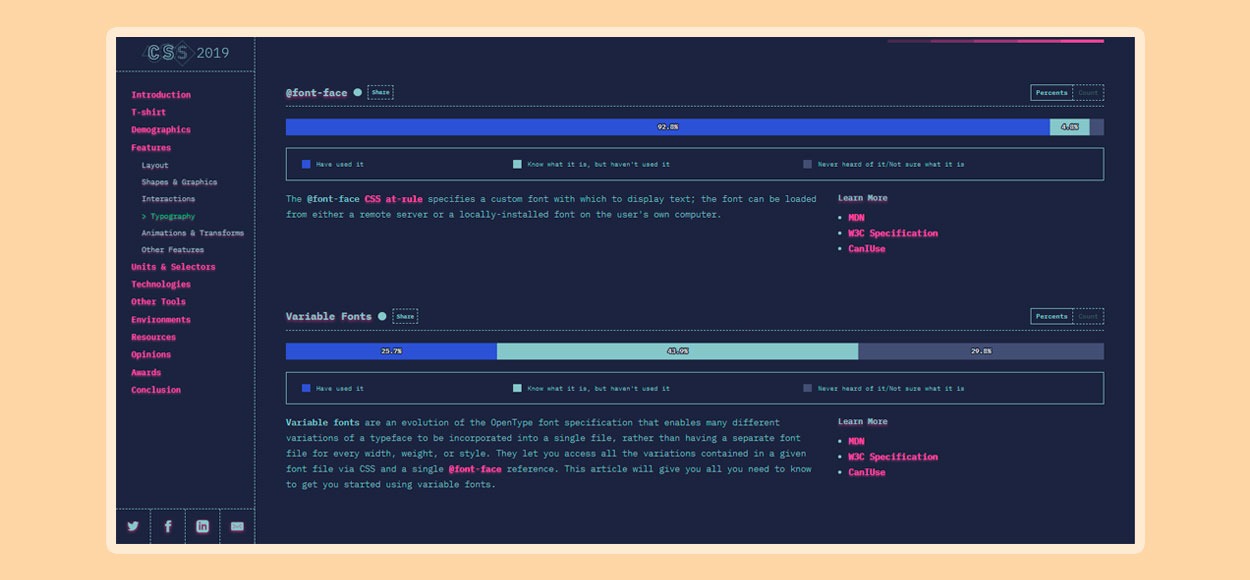Click the @font-face link in Variable Fonts description
Image resolution: width=1250 pixels, height=580 pixels.
(474, 469)
